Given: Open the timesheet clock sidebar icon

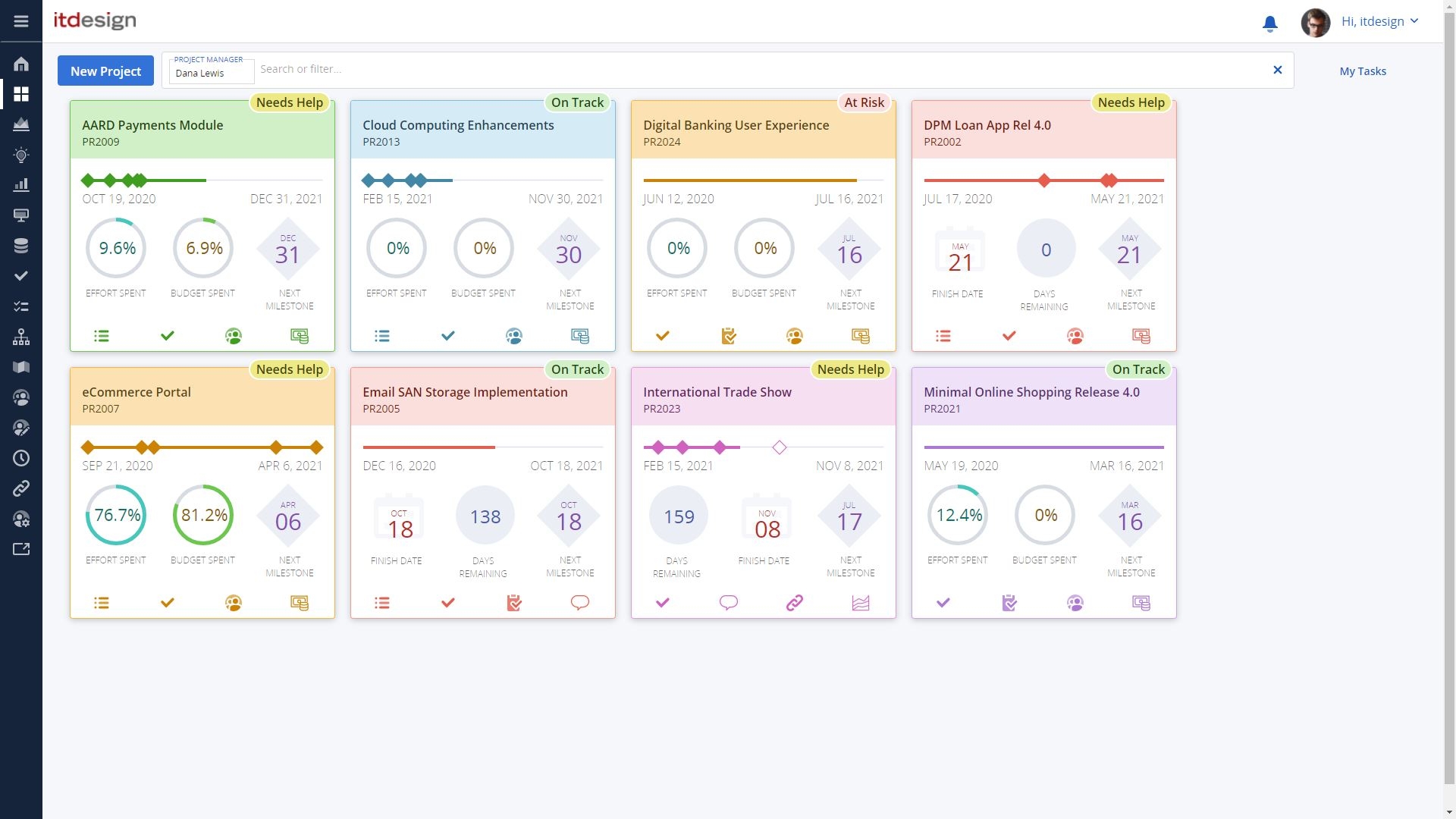Looking at the screenshot, I should pyautogui.click(x=21, y=458).
